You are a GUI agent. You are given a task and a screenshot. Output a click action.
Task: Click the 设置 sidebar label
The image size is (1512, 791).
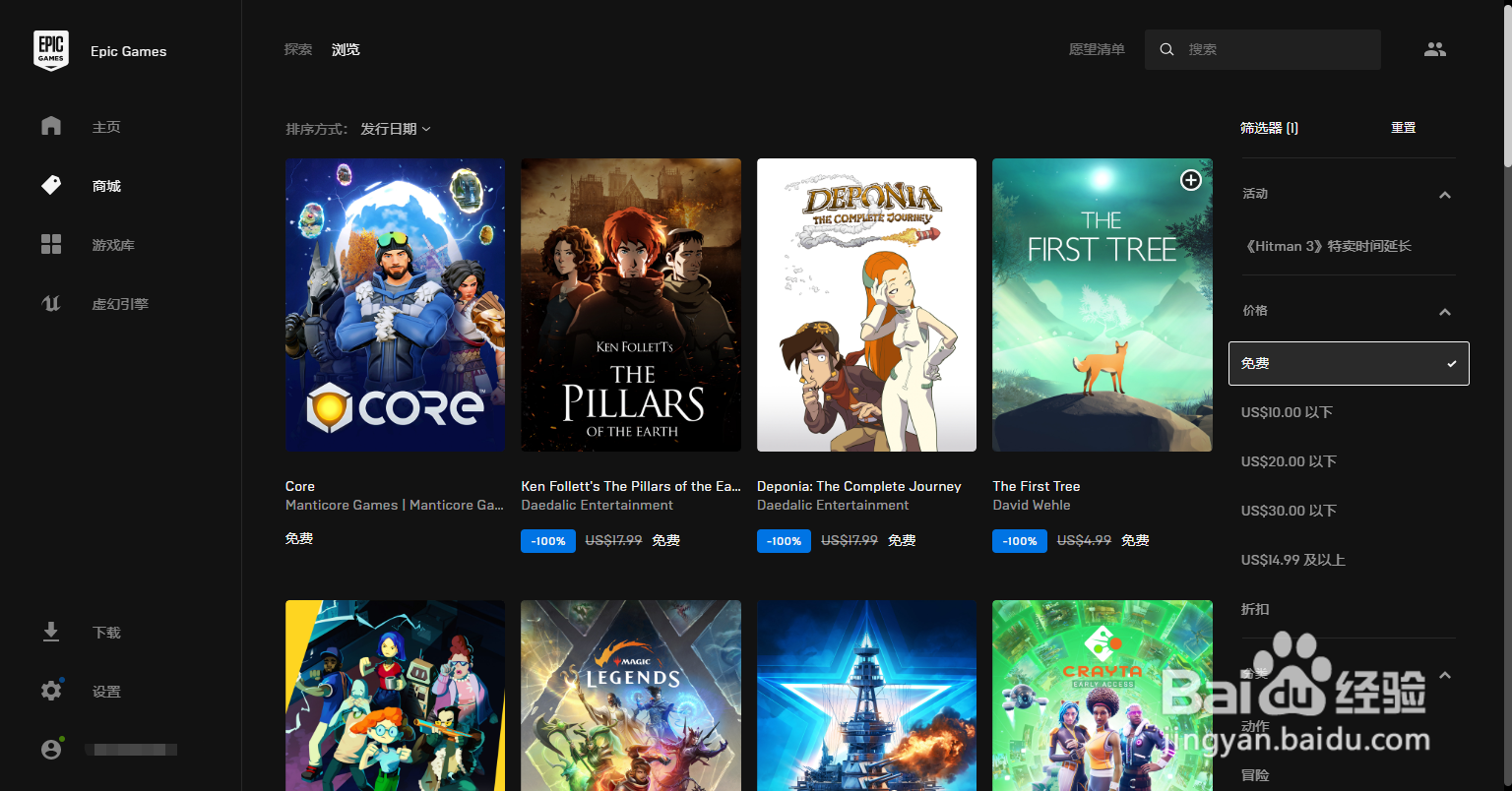point(106,692)
